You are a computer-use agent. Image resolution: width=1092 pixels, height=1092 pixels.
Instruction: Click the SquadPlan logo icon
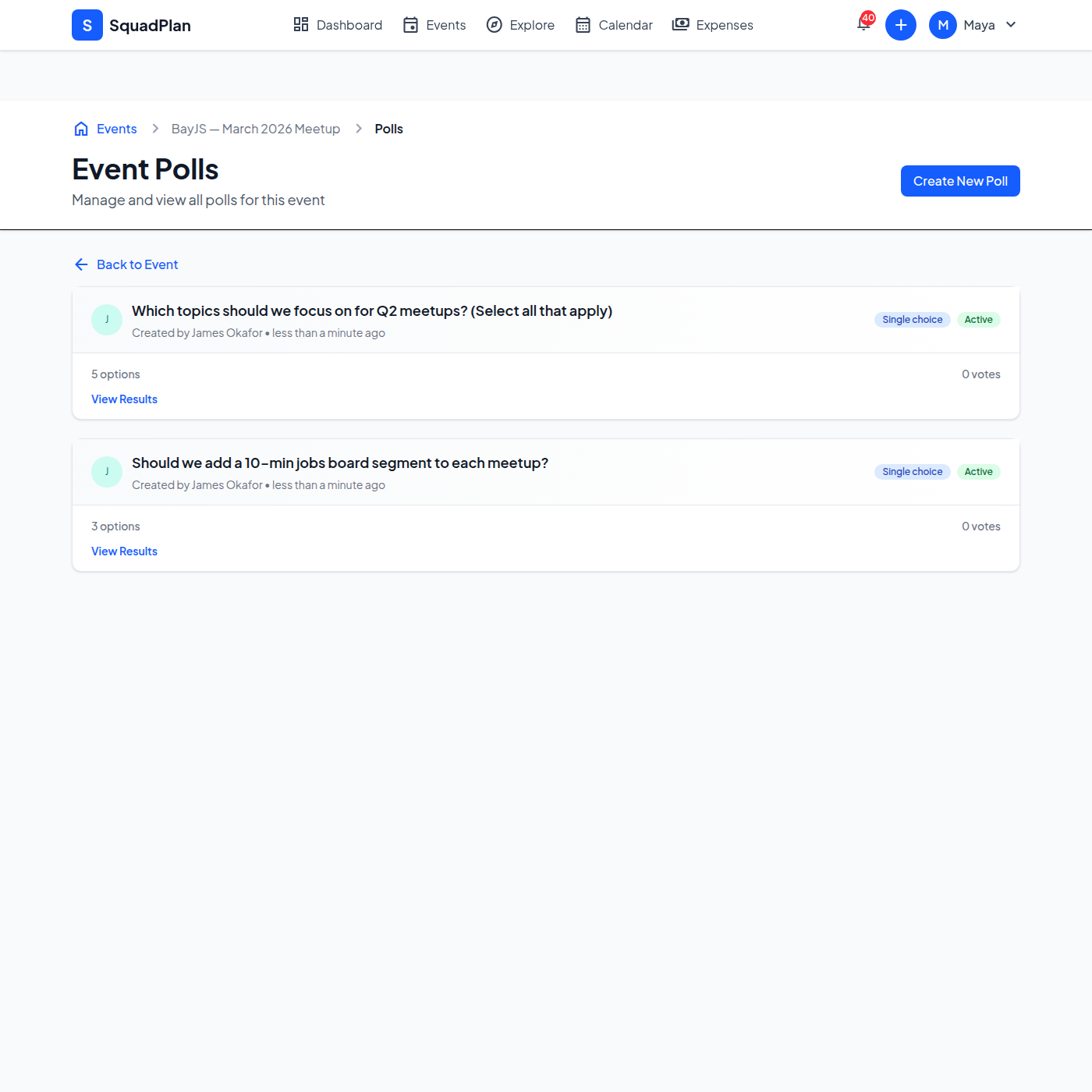87,24
